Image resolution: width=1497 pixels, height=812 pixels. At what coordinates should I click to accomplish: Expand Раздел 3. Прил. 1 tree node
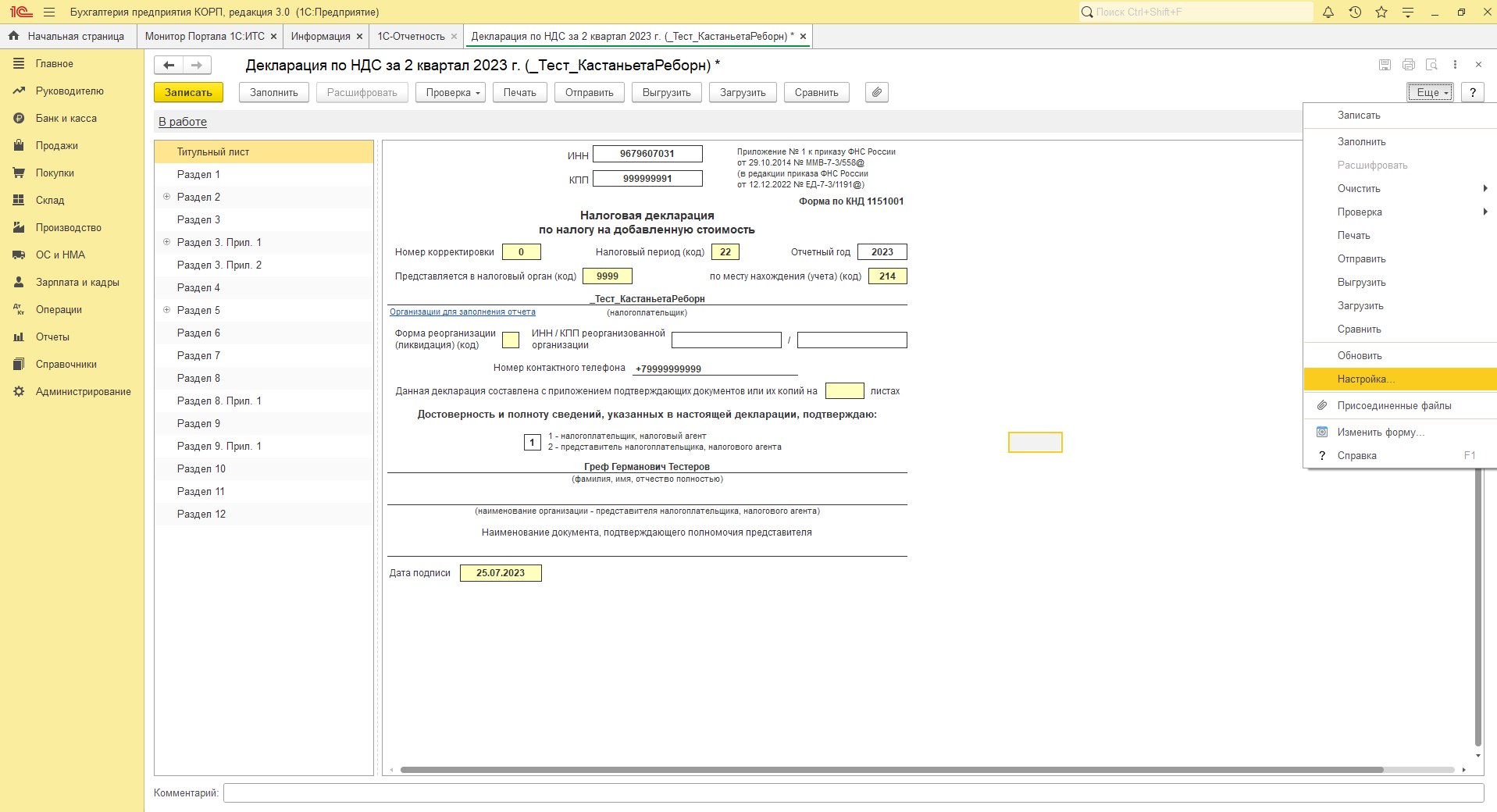tap(166, 242)
